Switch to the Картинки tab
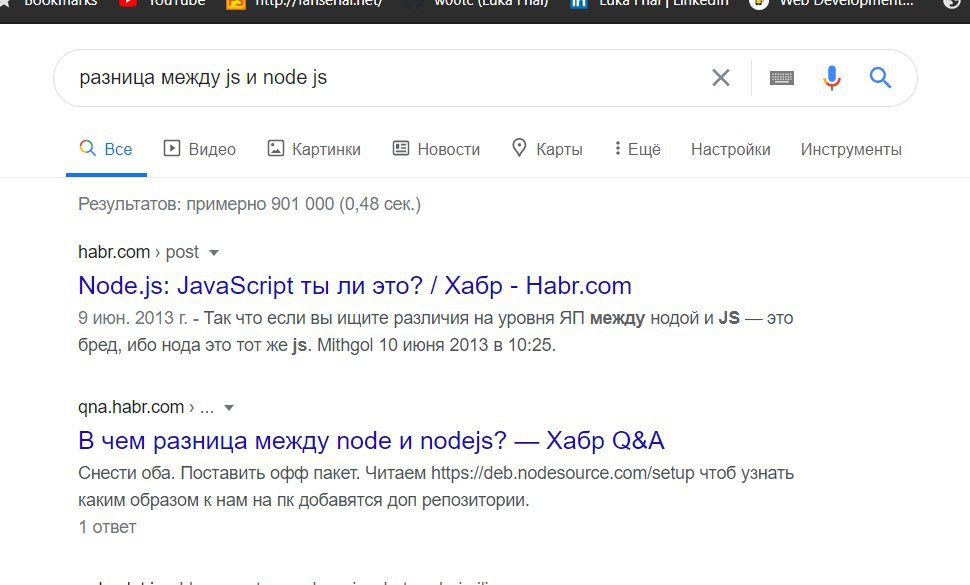970x585 pixels. pyautogui.click(x=314, y=149)
